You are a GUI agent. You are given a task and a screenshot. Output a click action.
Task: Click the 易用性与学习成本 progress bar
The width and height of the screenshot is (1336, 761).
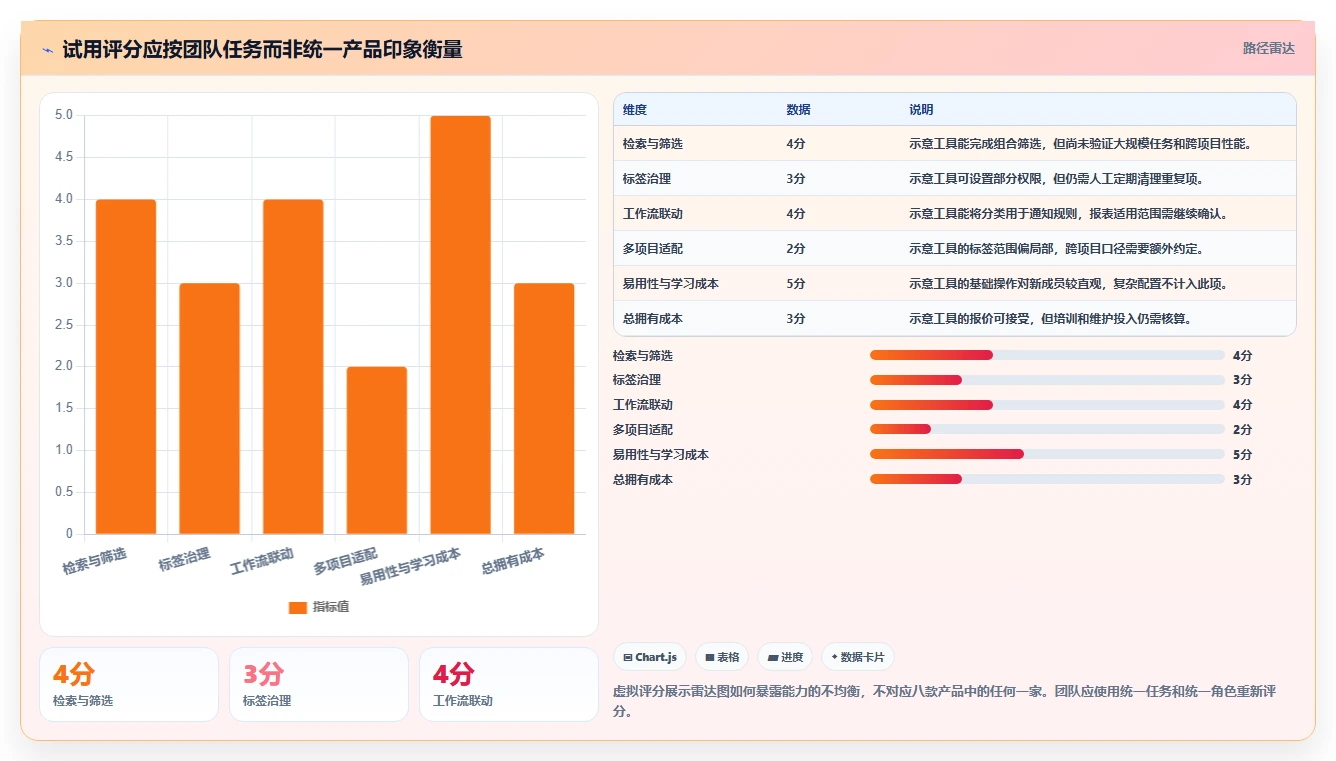click(x=1047, y=454)
